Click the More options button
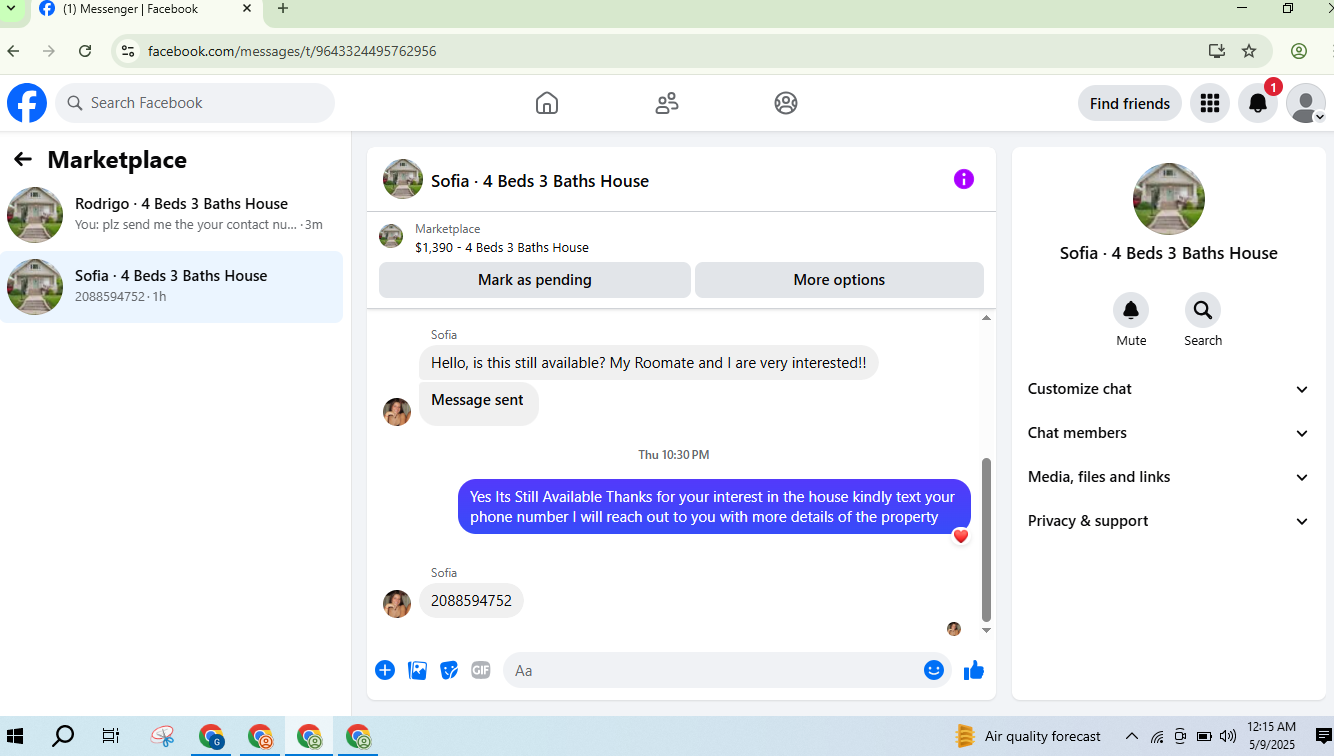The height and width of the screenshot is (756, 1334). [839, 280]
